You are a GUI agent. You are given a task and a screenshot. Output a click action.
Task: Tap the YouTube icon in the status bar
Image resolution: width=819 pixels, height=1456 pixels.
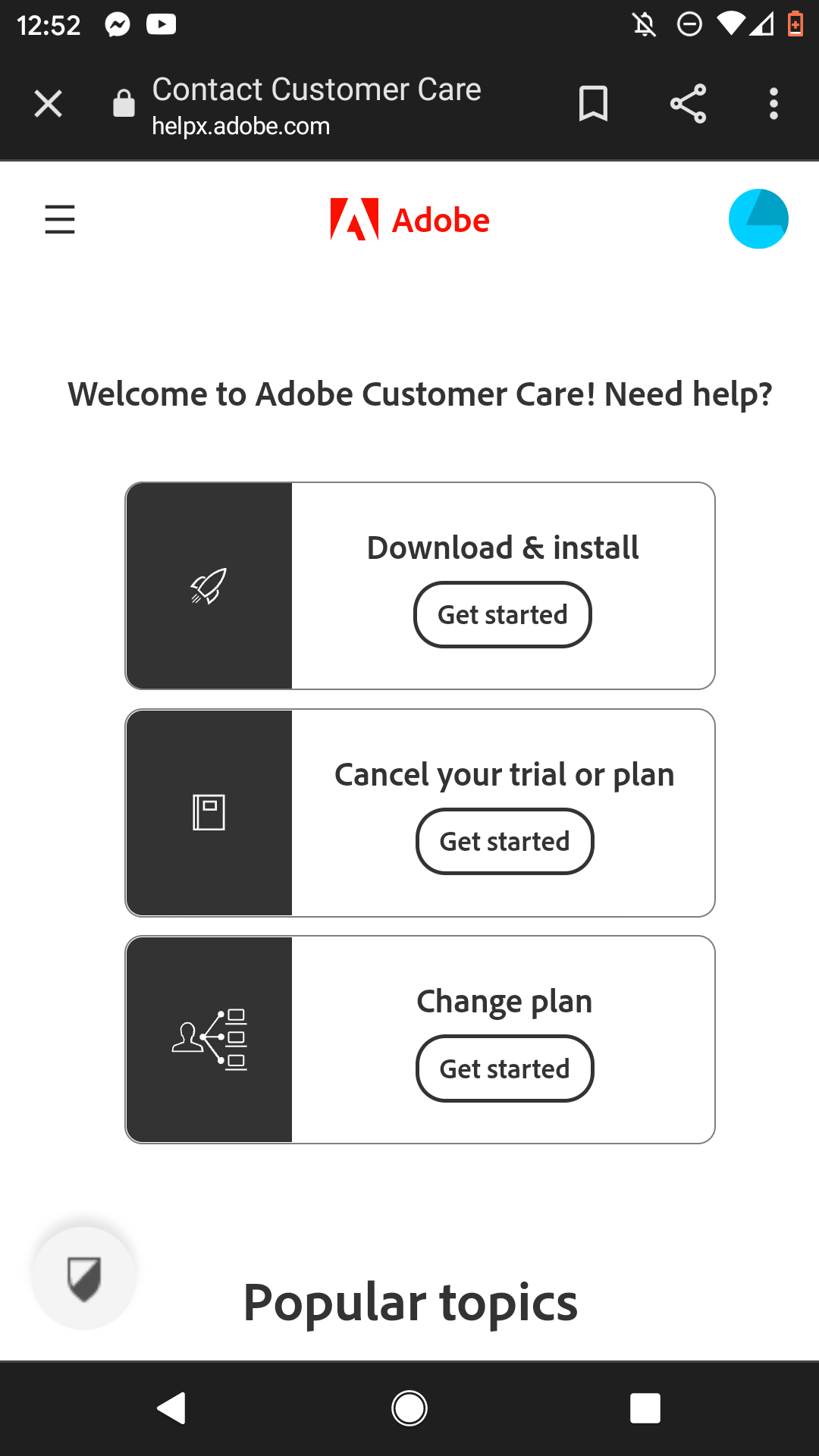[161, 24]
